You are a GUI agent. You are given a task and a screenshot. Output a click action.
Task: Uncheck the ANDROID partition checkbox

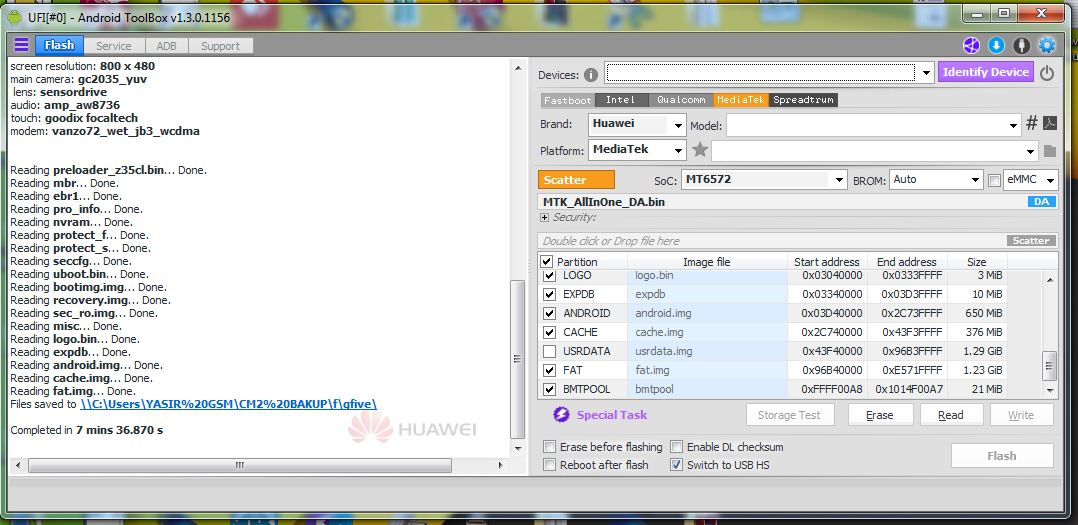[x=549, y=313]
